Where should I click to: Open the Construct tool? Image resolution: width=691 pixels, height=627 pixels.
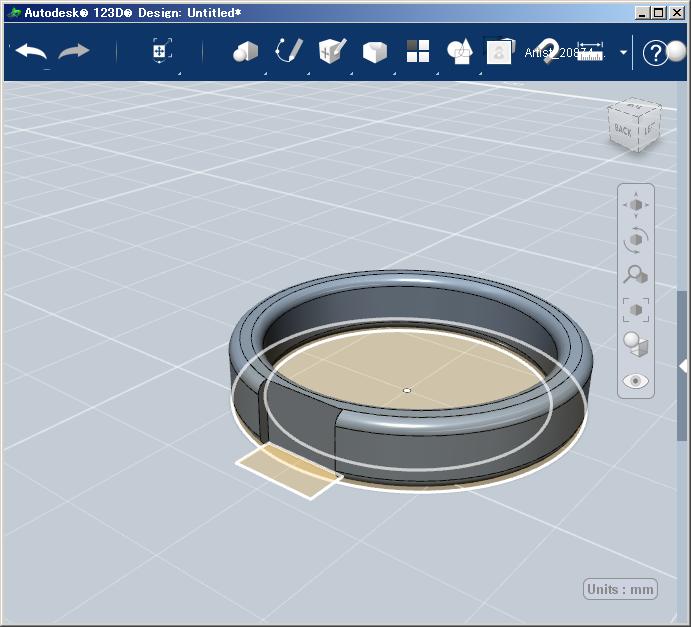(x=332, y=51)
